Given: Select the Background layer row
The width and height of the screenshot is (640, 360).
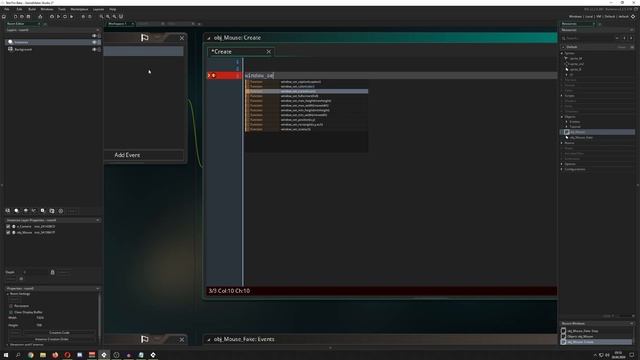Looking at the screenshot, I should pyautogui.click(x=53, y=49).
